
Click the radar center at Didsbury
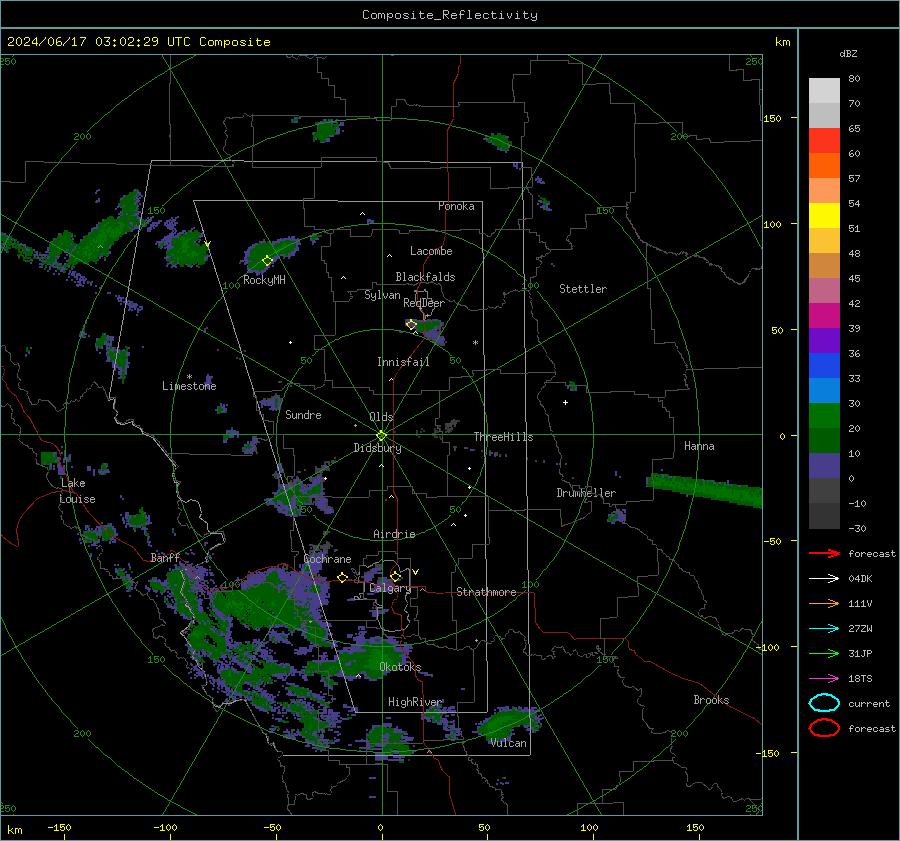(382, 435)
